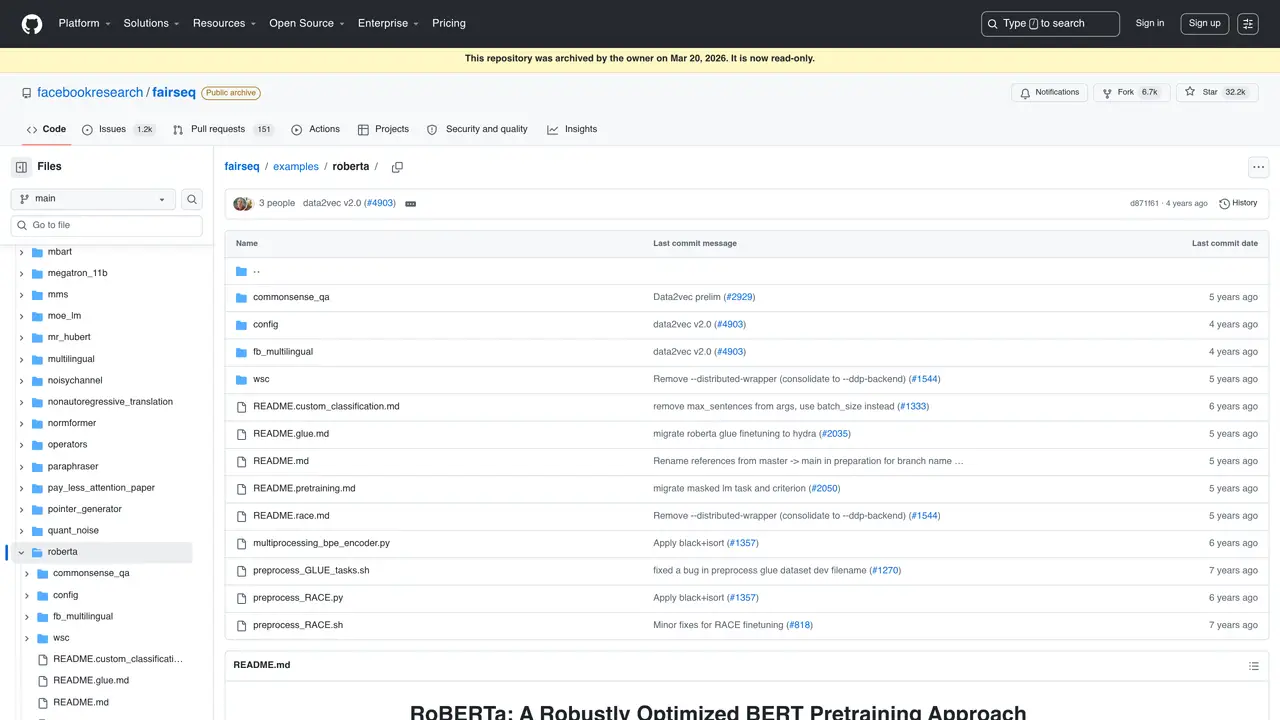Open commit hash d871f61
The image size is (1280, 720).
tap(1144, 204)
